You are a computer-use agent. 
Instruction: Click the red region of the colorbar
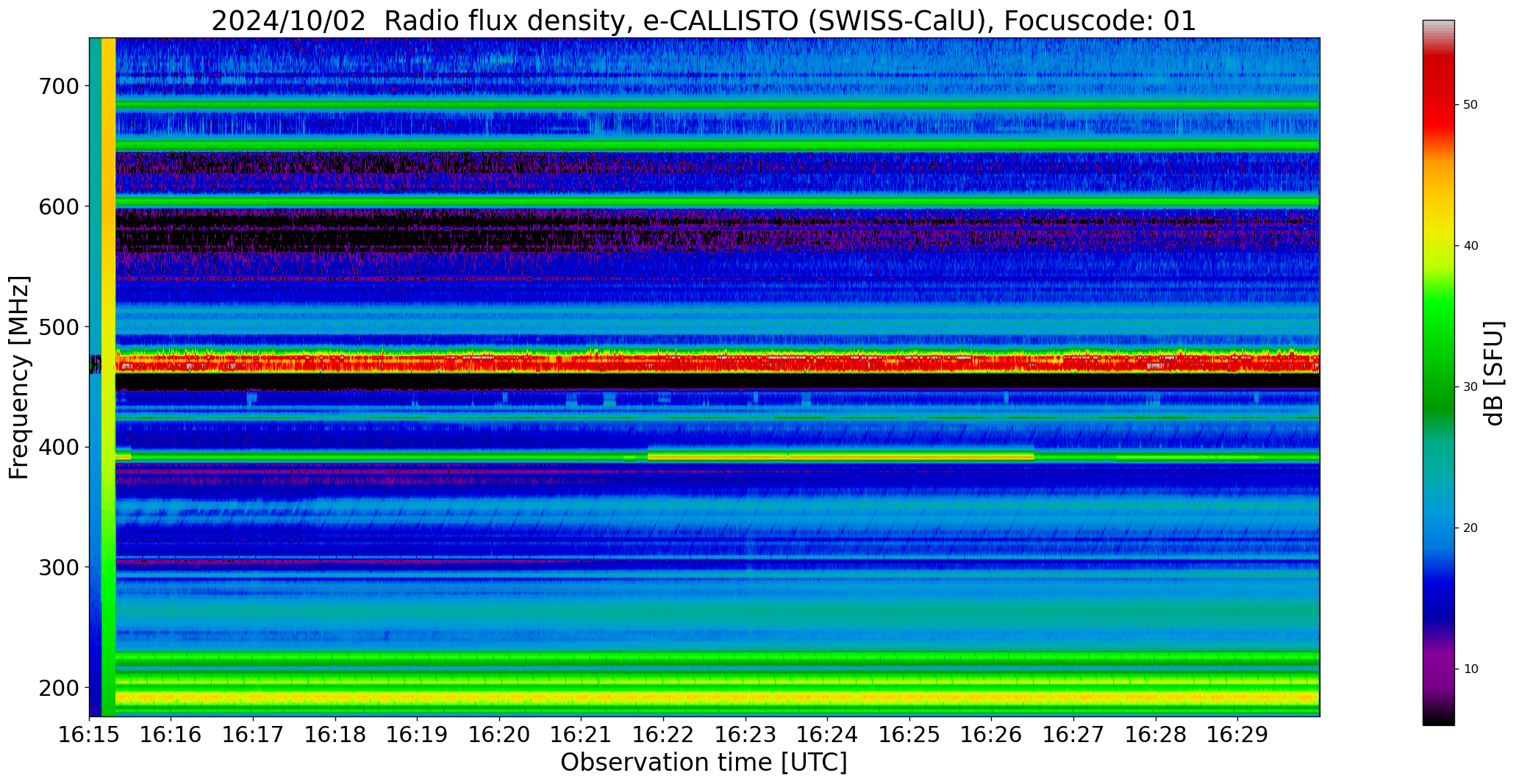(x=1438, y=99)
